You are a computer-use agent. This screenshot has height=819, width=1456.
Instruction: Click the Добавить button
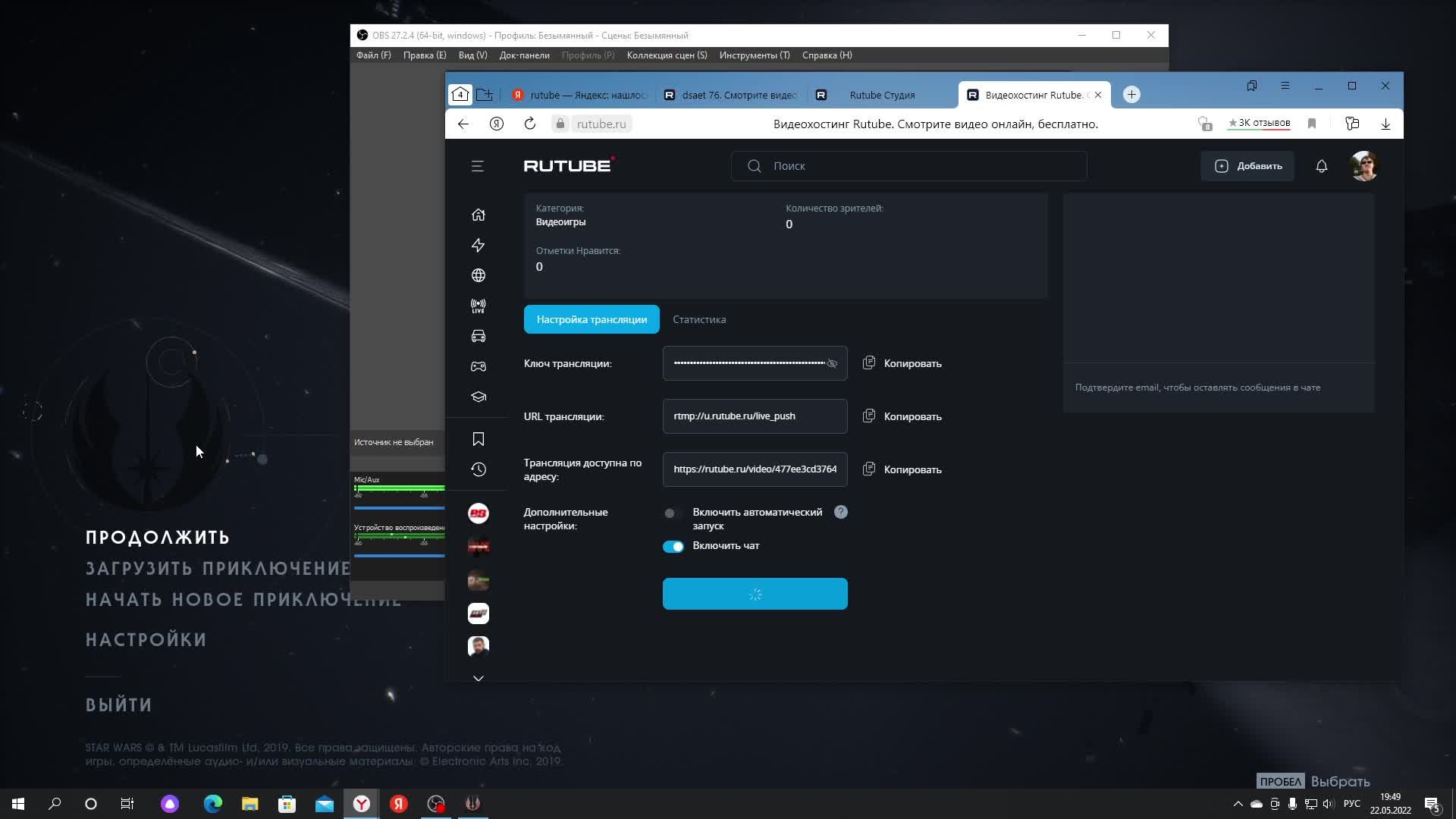(1247, 166)
